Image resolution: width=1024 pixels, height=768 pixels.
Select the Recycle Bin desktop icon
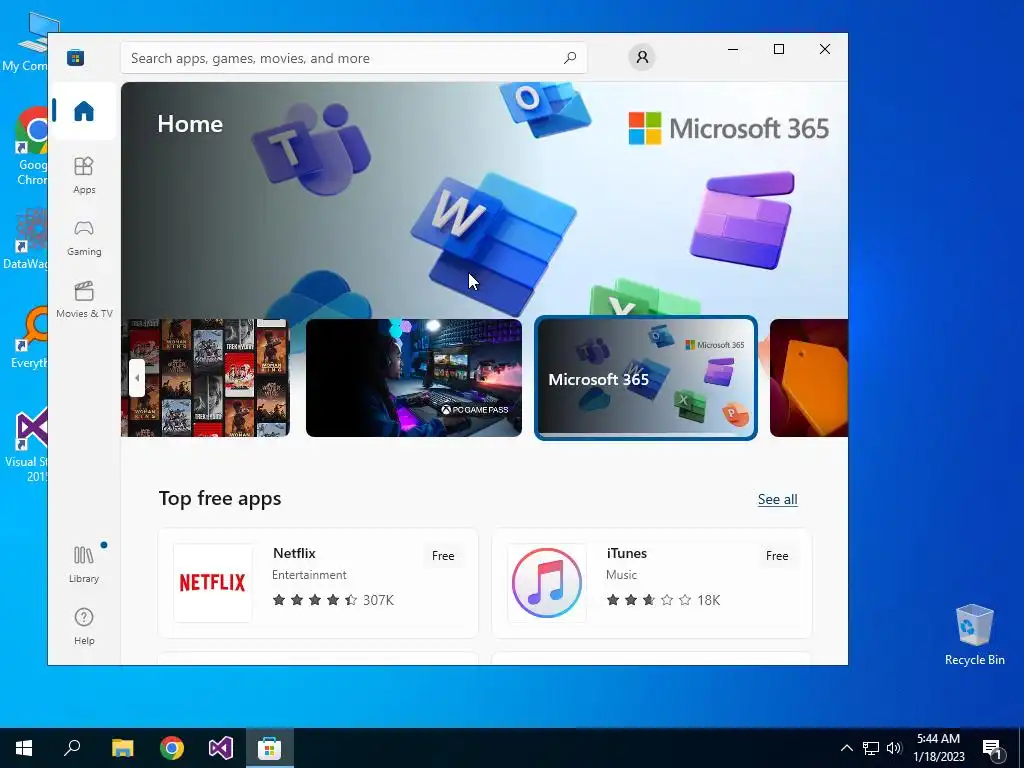[974, 634]
